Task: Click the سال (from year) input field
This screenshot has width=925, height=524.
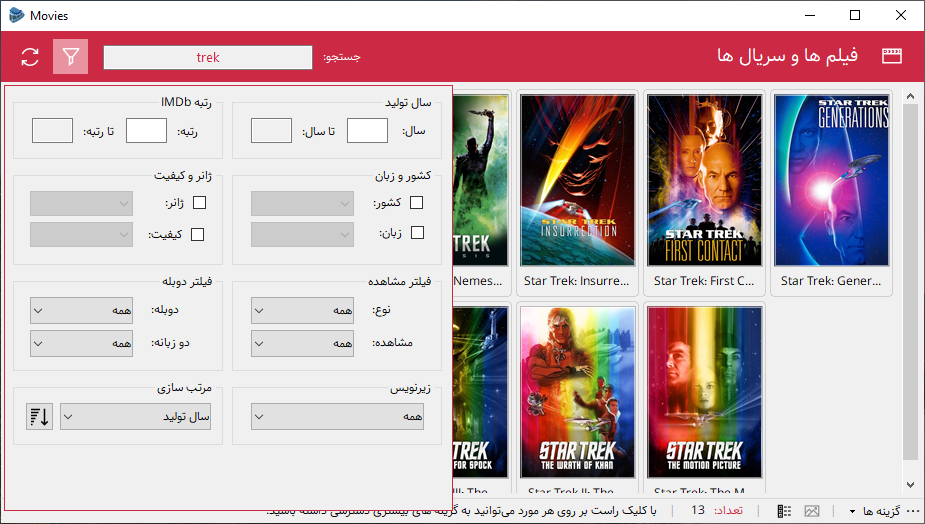Action: [x=368, y=130]
